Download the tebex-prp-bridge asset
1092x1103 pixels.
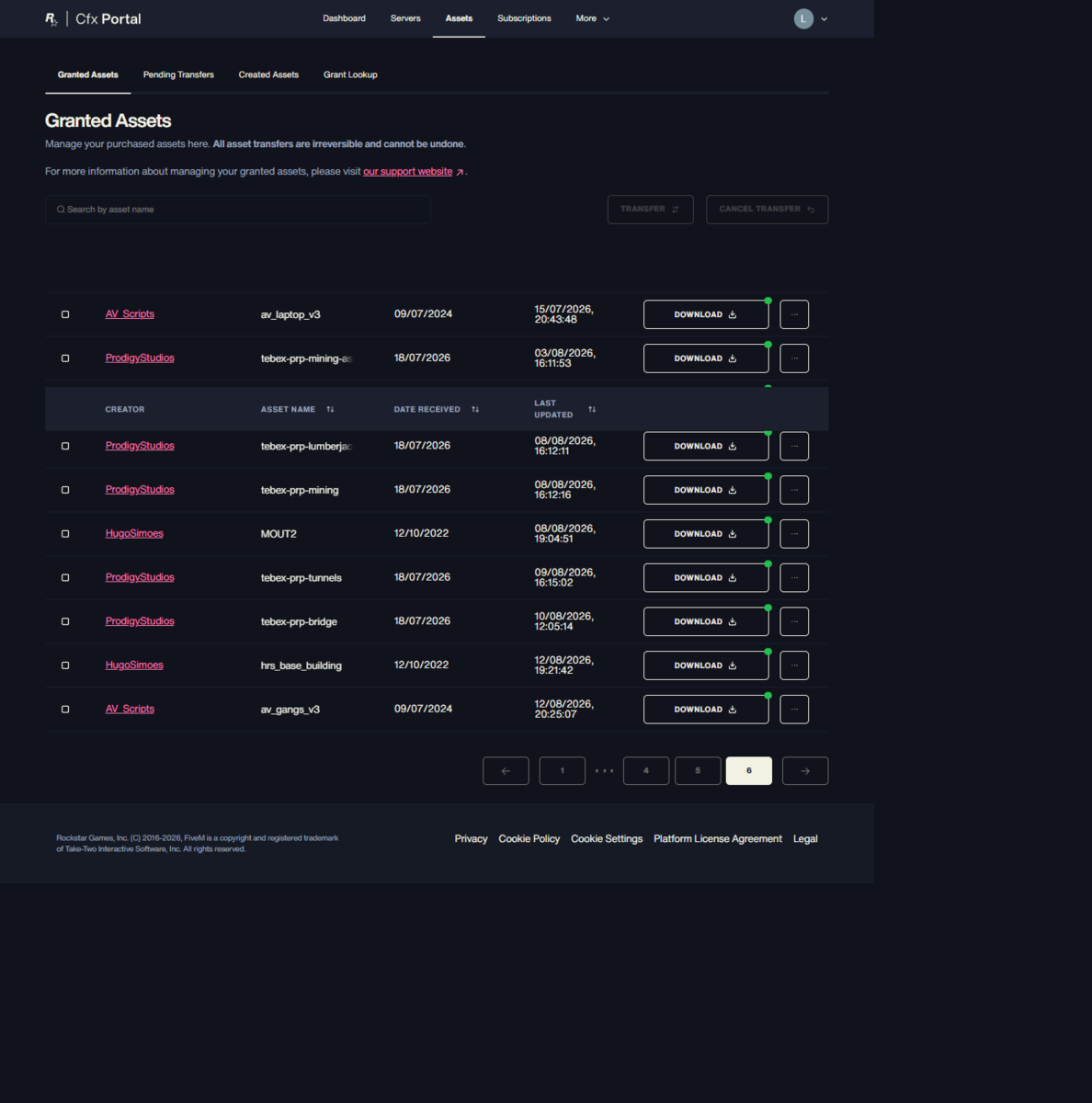coord(706,621)
